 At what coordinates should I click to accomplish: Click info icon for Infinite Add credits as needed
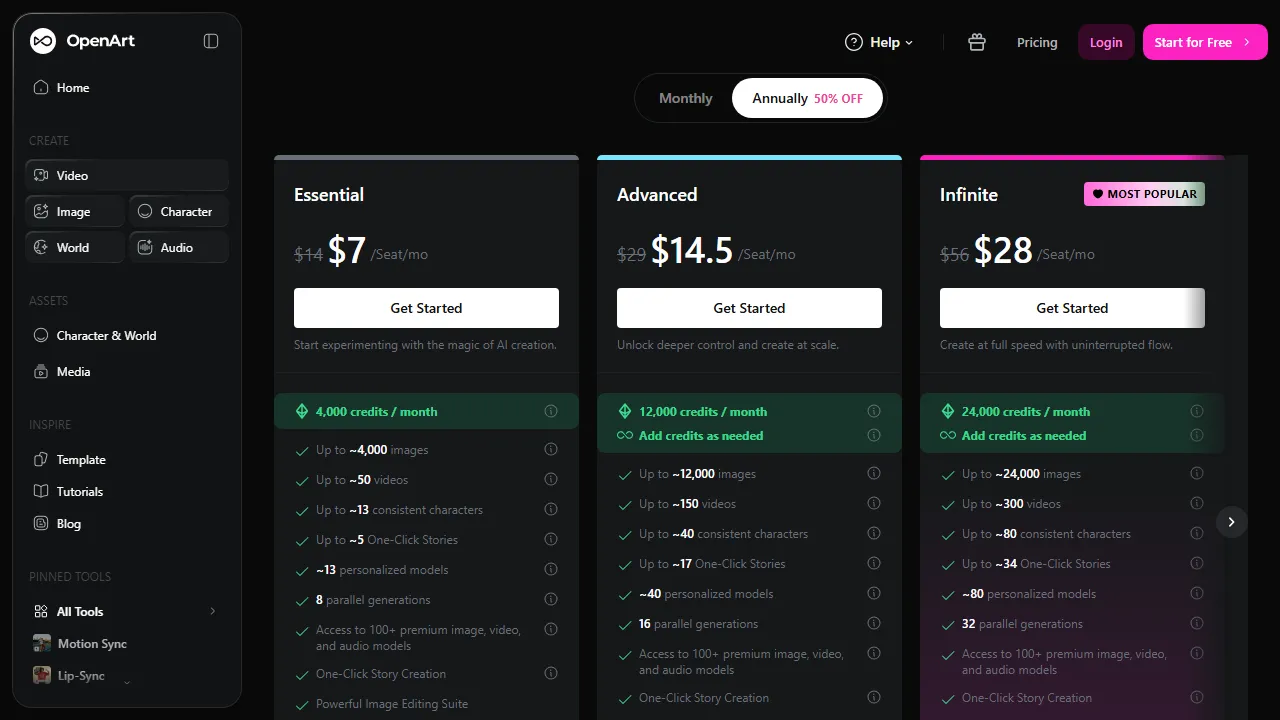click(1197, 435)
